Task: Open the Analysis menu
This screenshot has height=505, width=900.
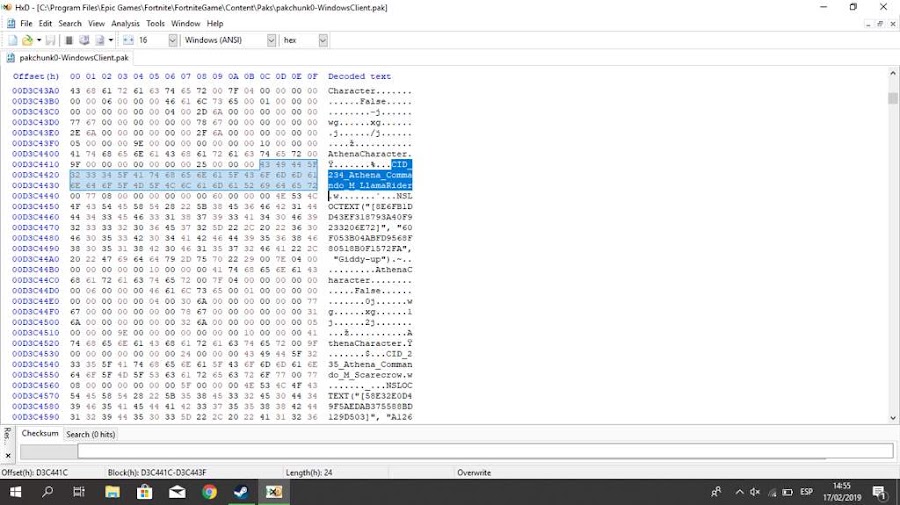Action: coord(125,24)
